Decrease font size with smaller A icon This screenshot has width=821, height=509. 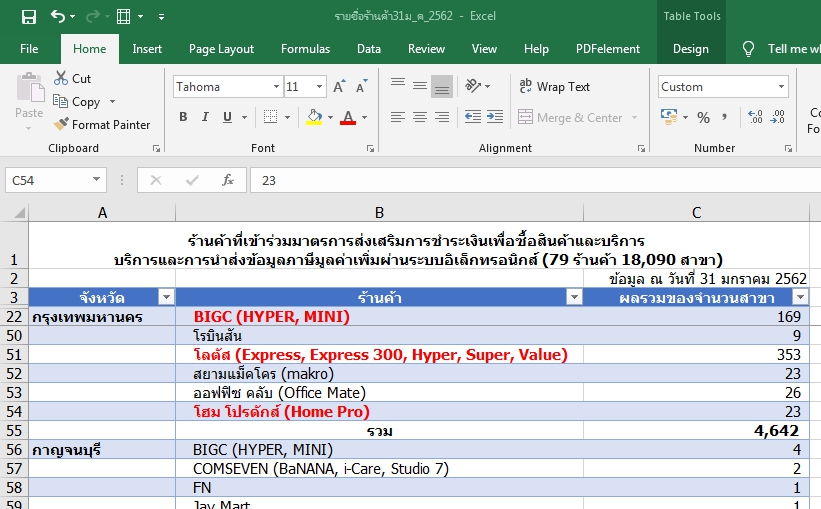coord(362,86)
